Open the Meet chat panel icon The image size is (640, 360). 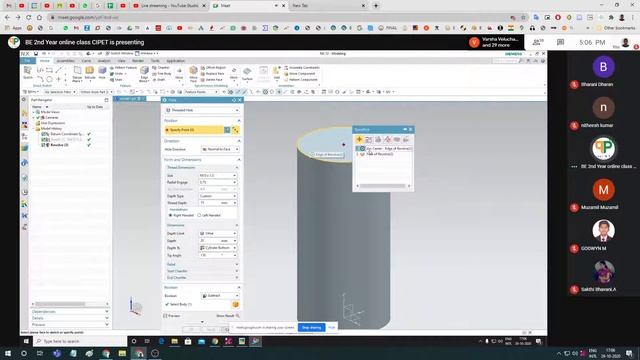click(560, 42)
